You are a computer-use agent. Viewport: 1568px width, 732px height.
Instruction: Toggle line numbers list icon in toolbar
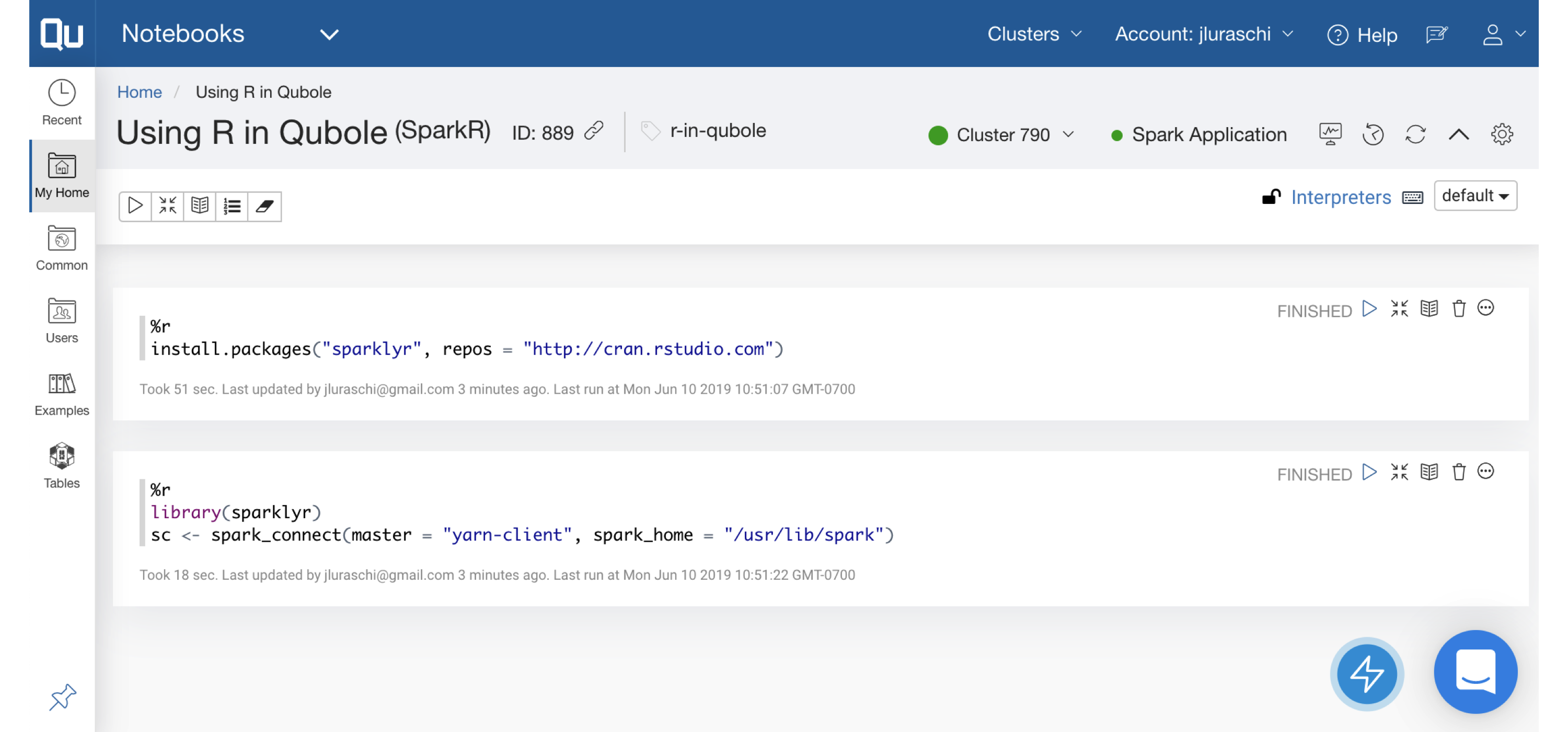coord(232,206)
